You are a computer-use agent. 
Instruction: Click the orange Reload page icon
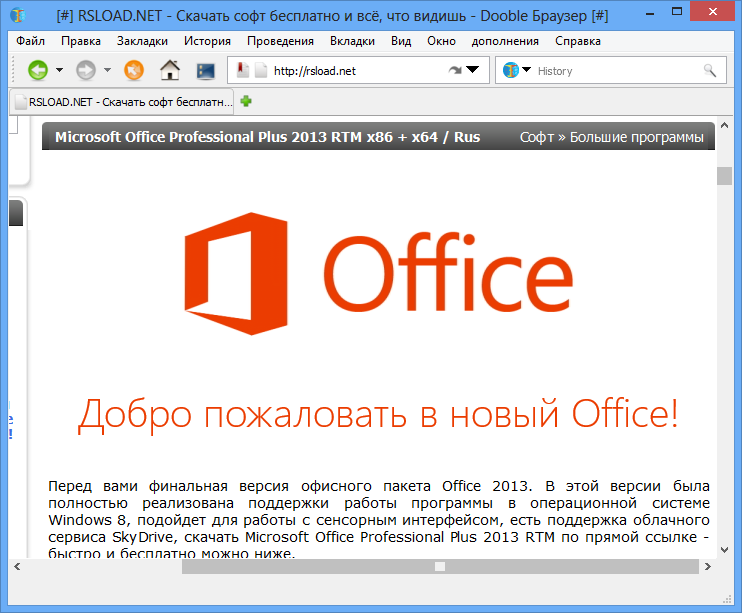pyautogui.click(x=134, y=71)
